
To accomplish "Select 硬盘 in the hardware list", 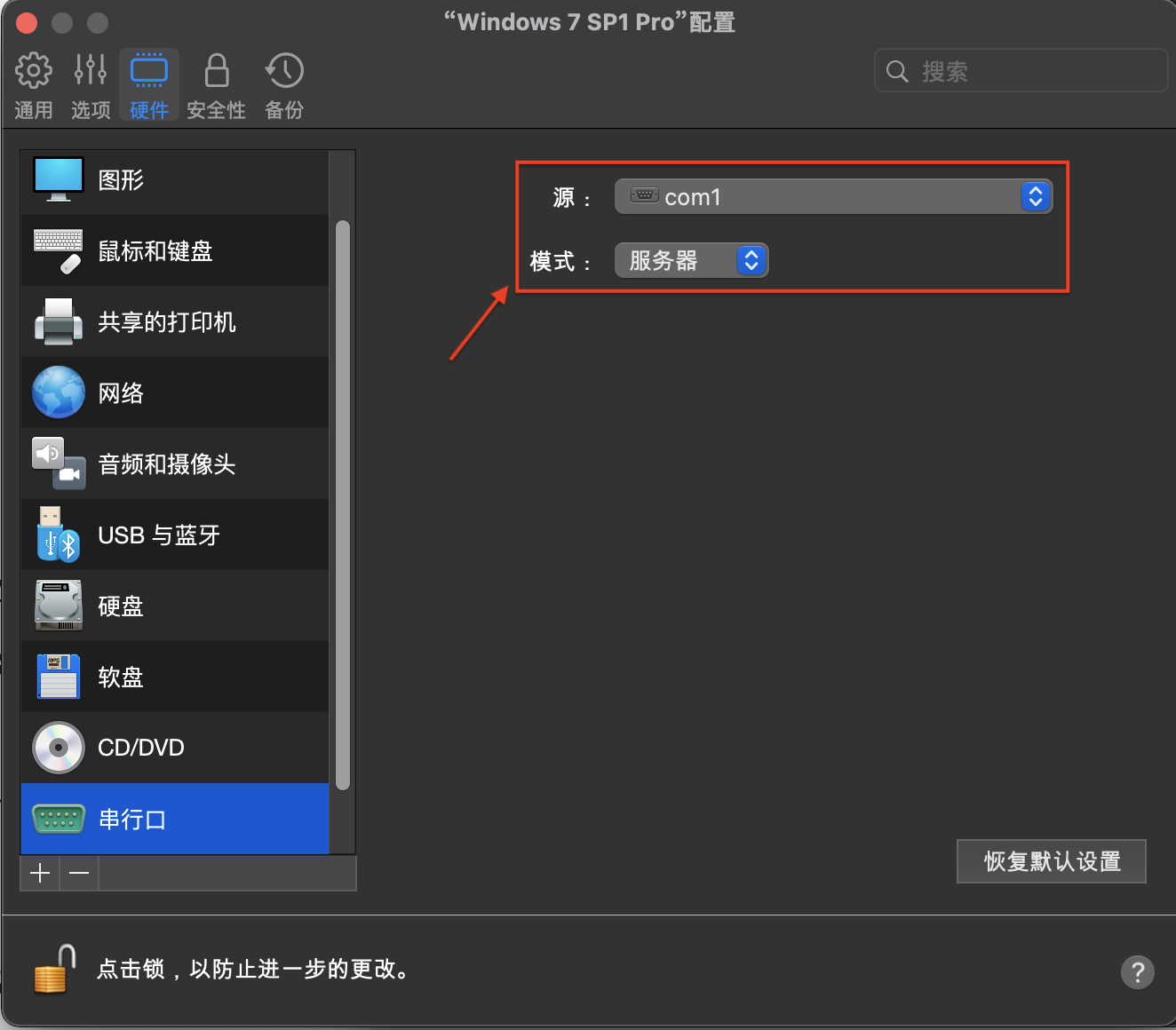I will point(175,606).
